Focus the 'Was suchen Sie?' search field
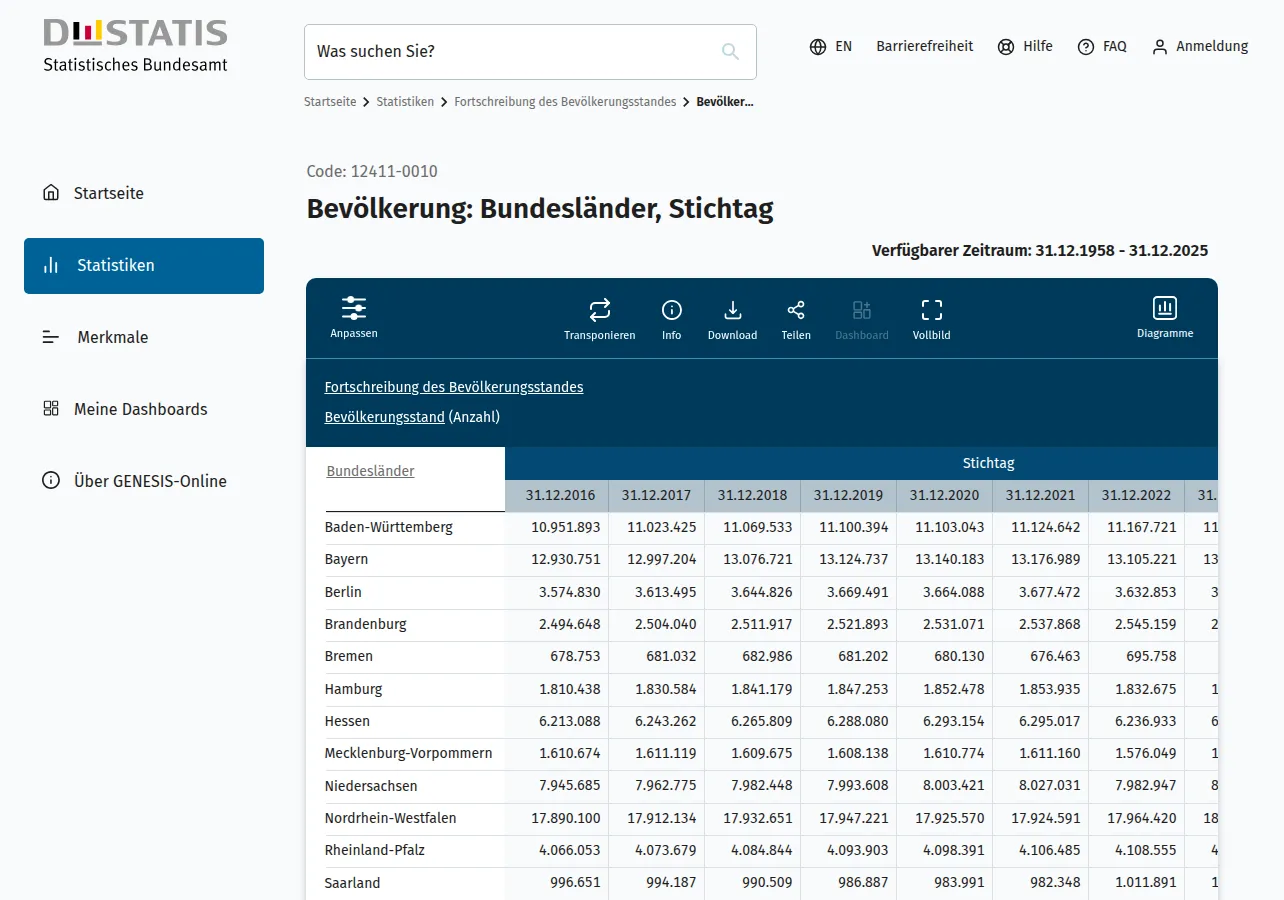The image size is (1284, 900). click(x=530, y=52)
